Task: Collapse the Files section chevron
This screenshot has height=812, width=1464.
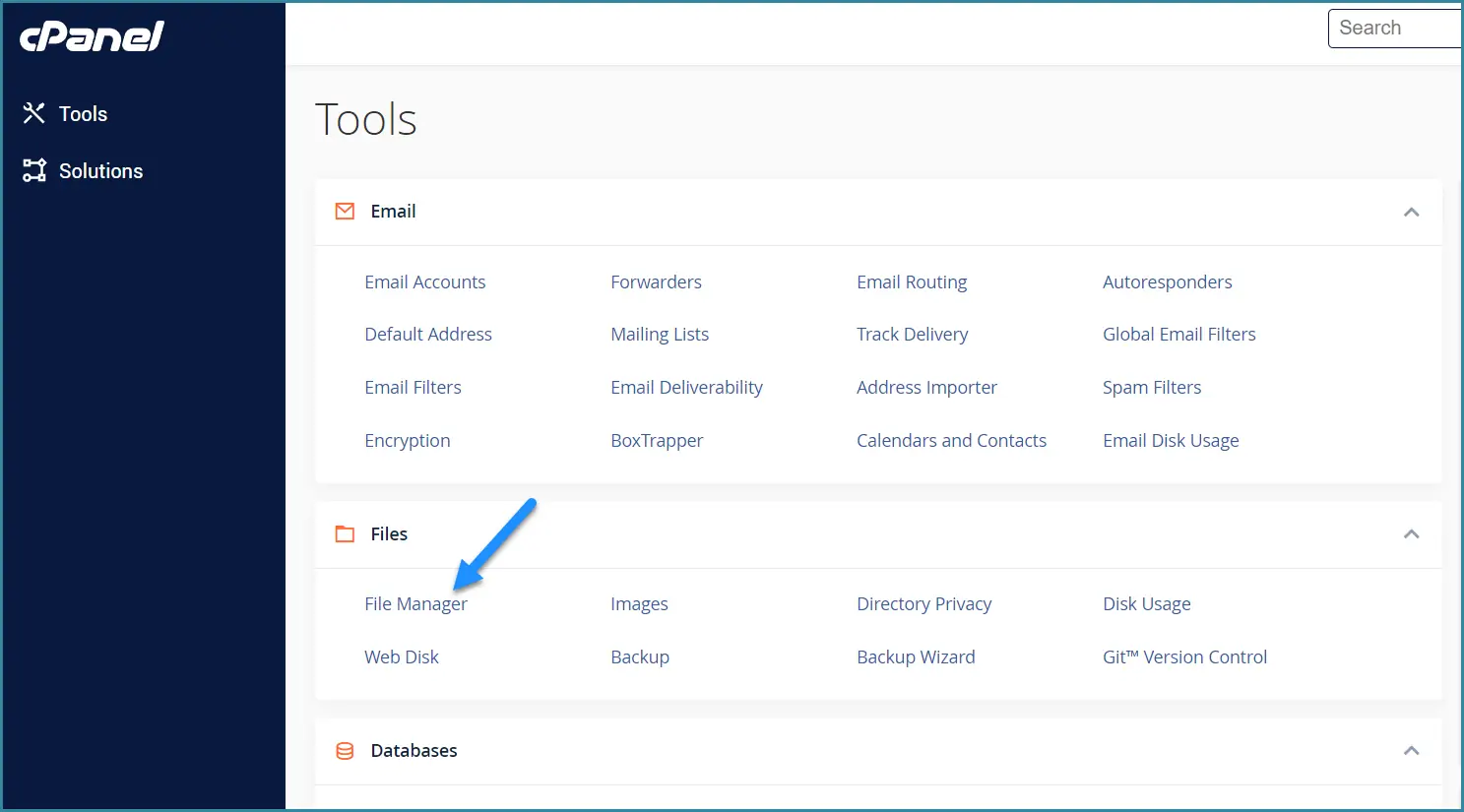Action: (x=1411, y=534)
